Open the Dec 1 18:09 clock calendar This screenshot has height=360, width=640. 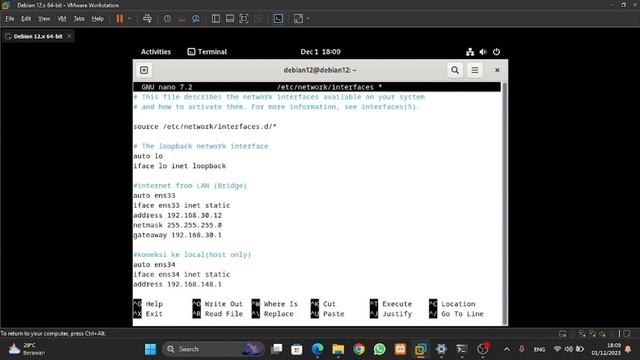[320, 52]
